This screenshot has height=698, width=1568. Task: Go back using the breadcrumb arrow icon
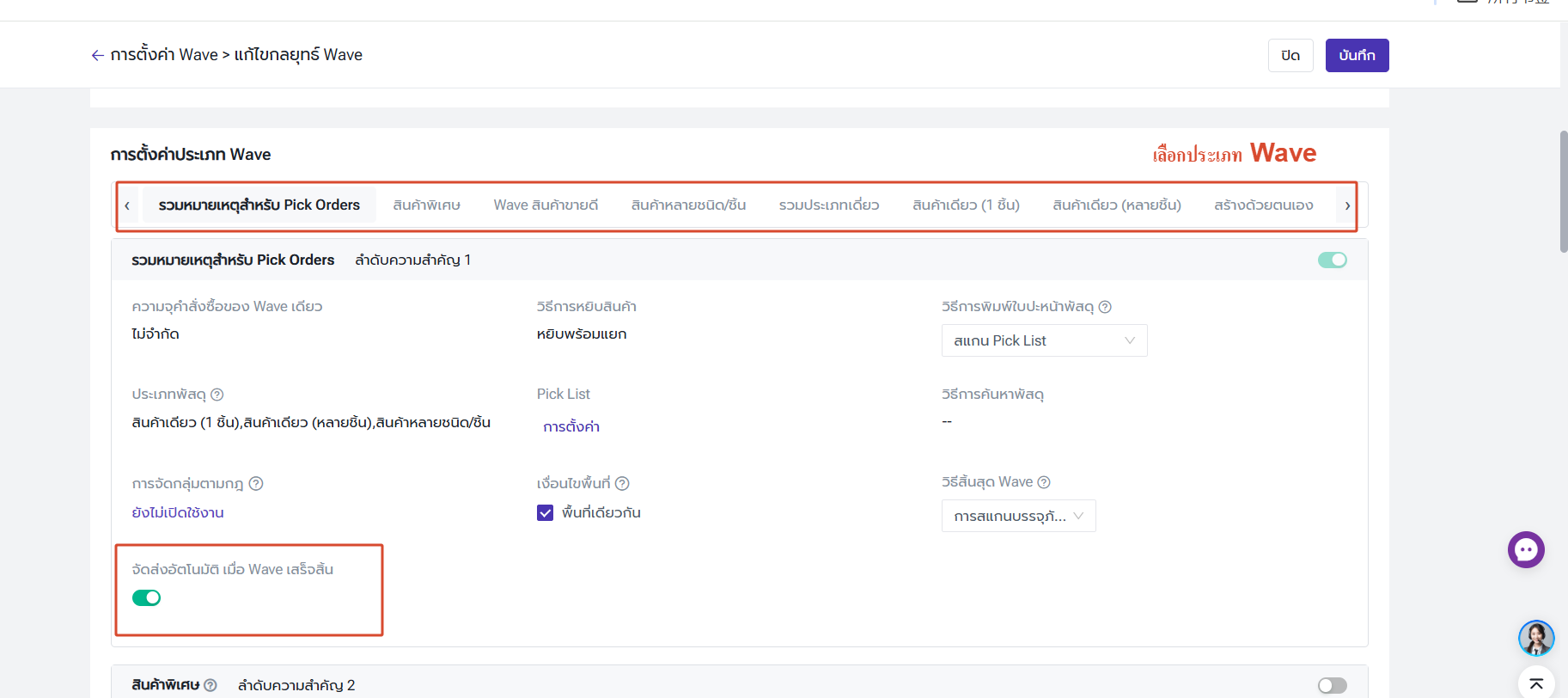point(98,55)
